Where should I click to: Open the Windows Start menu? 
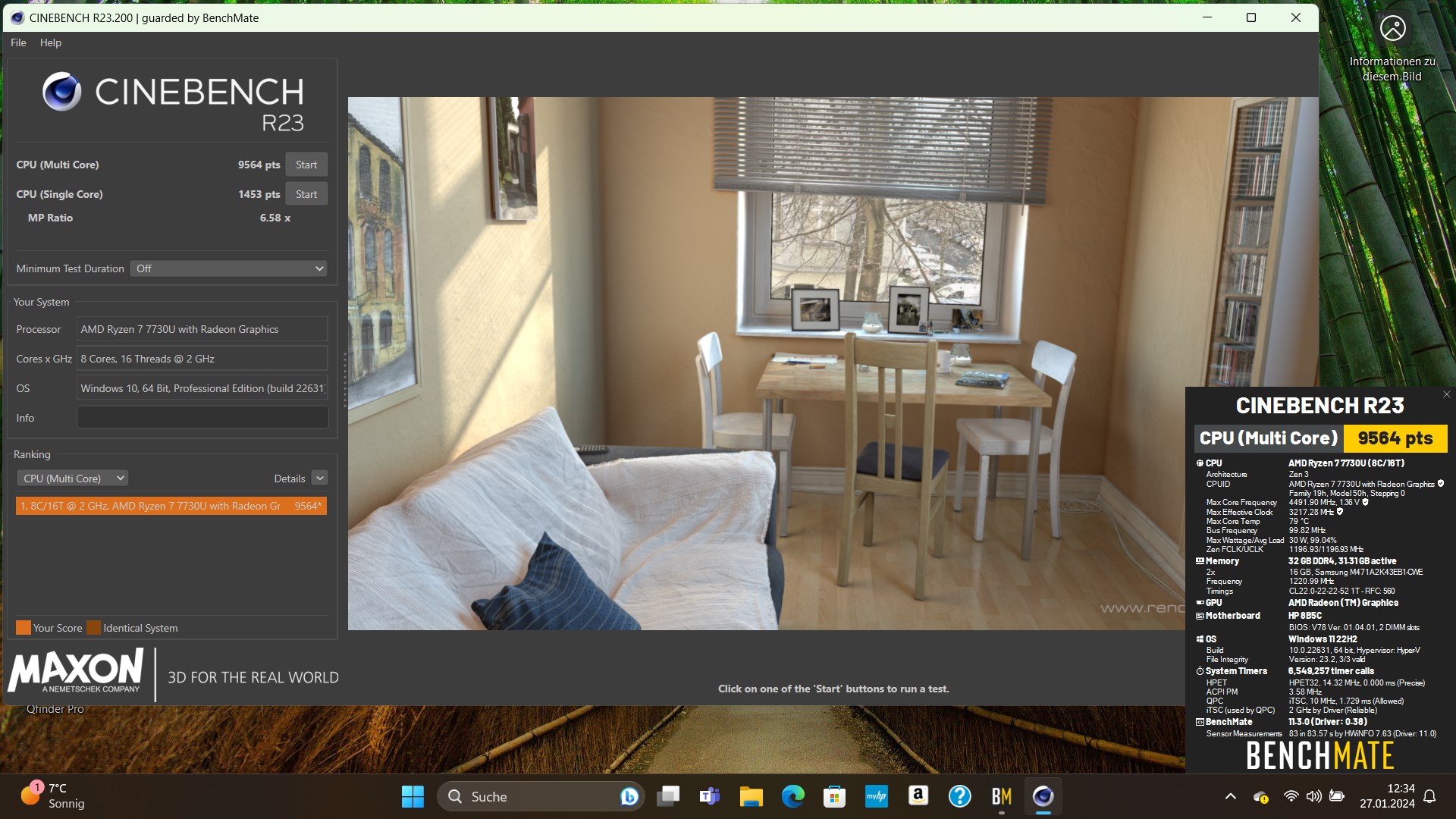[413, 796]
